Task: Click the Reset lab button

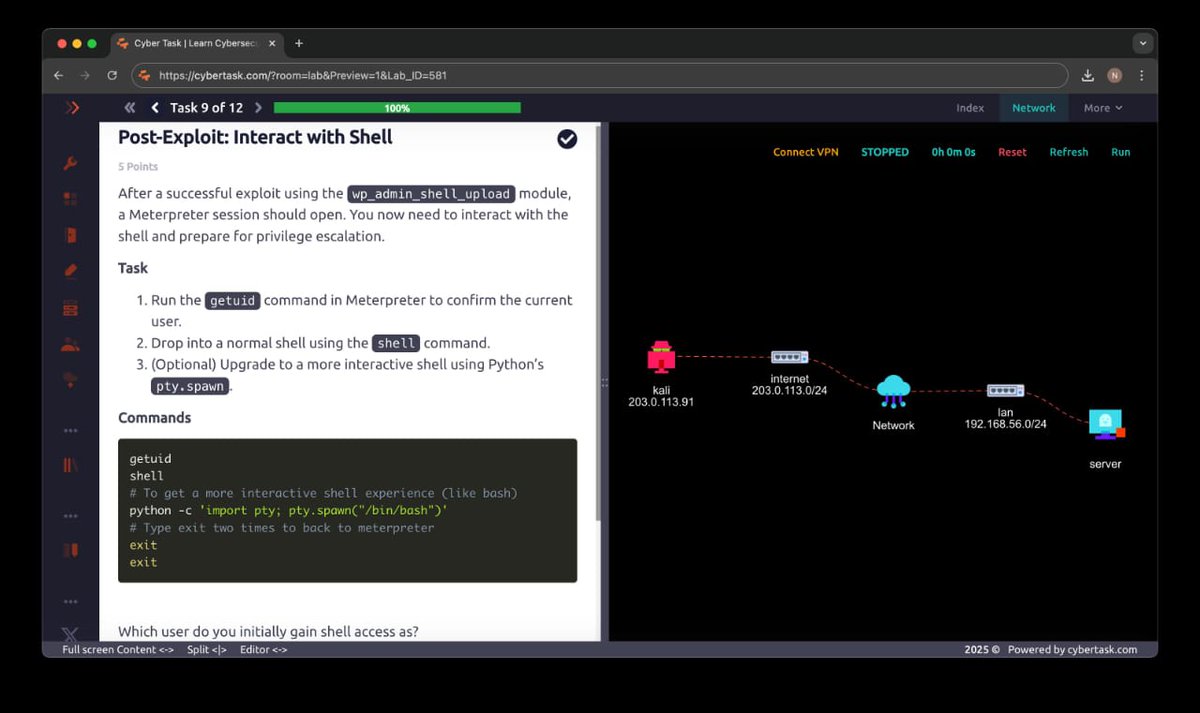Action: click(x=1012, y=152)
